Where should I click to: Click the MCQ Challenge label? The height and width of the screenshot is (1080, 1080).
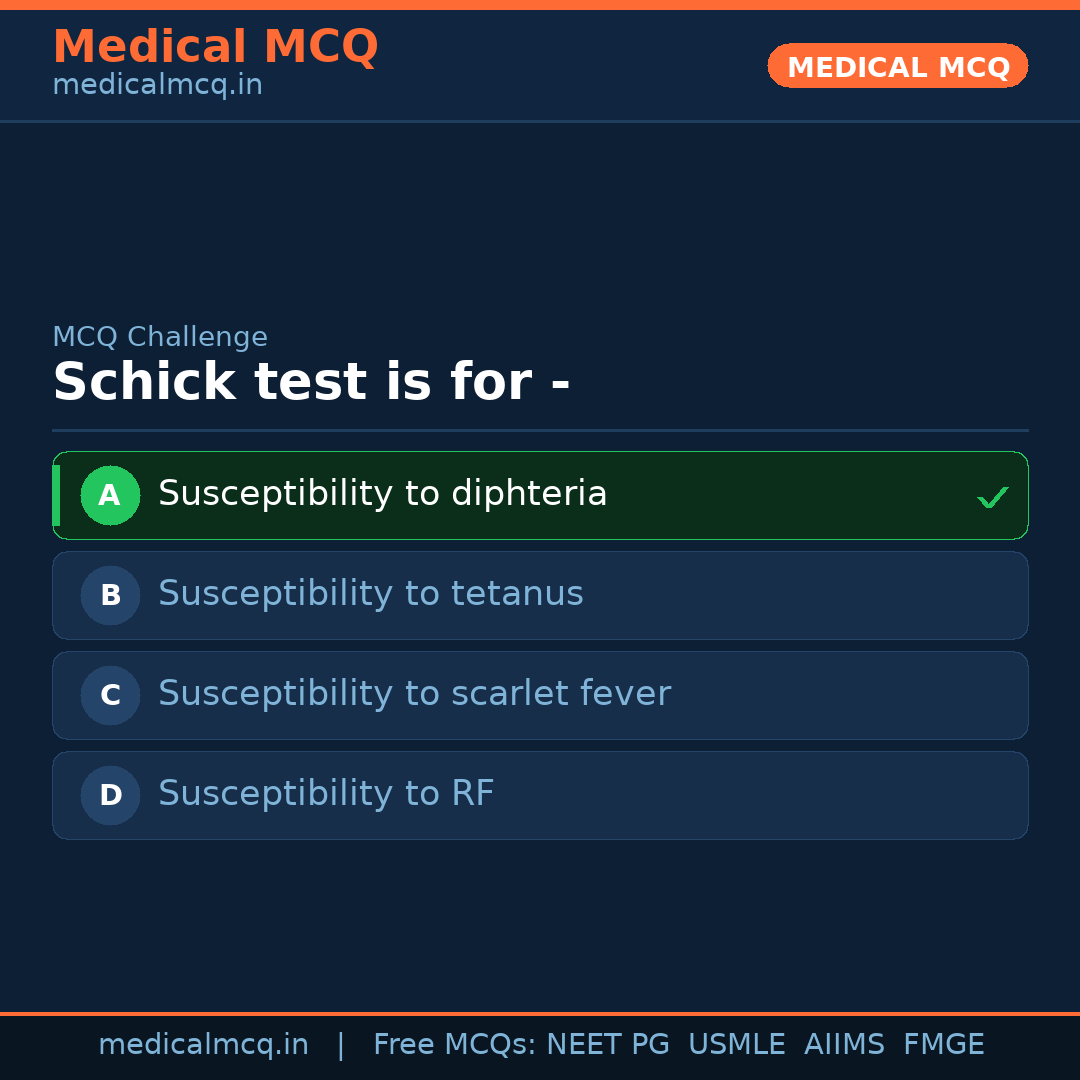coord(160,337)
